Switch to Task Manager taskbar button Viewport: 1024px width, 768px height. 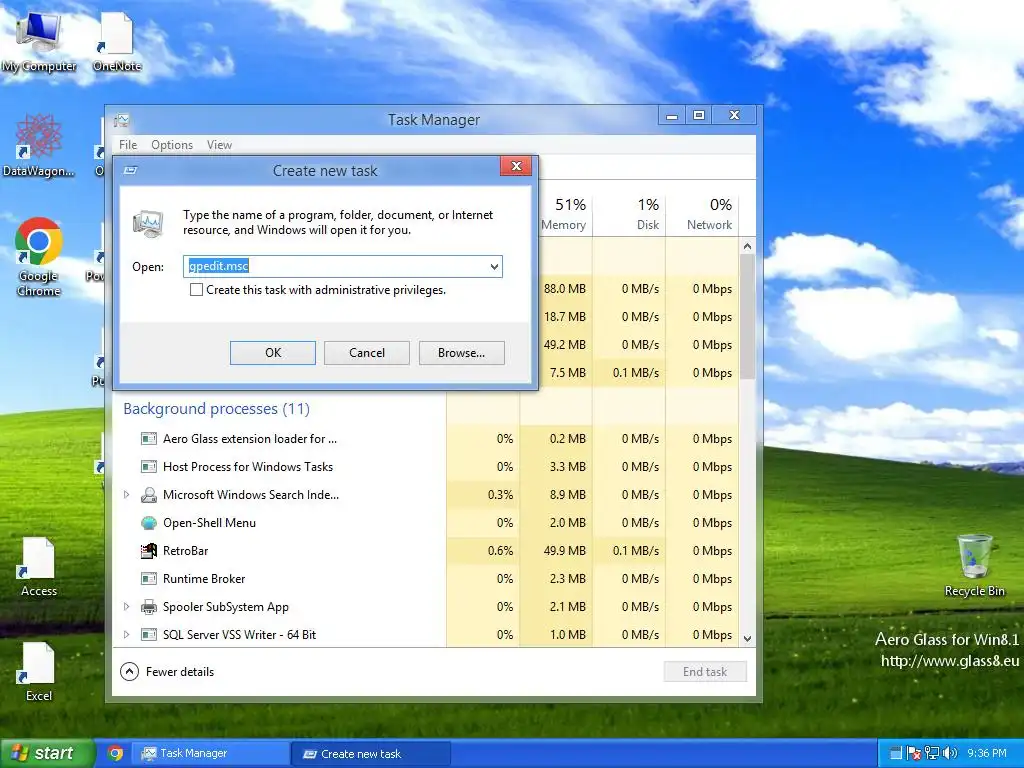pos(210,754)
